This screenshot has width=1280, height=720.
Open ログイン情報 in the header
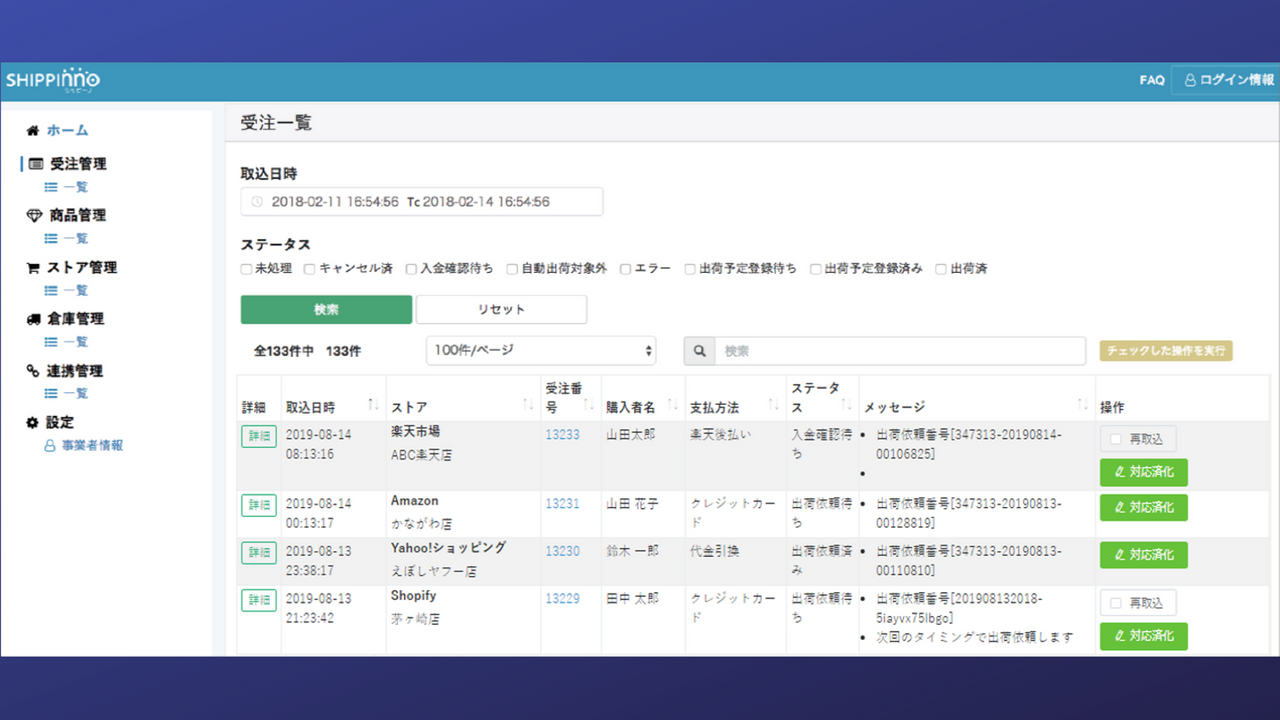pos(1229,80)
